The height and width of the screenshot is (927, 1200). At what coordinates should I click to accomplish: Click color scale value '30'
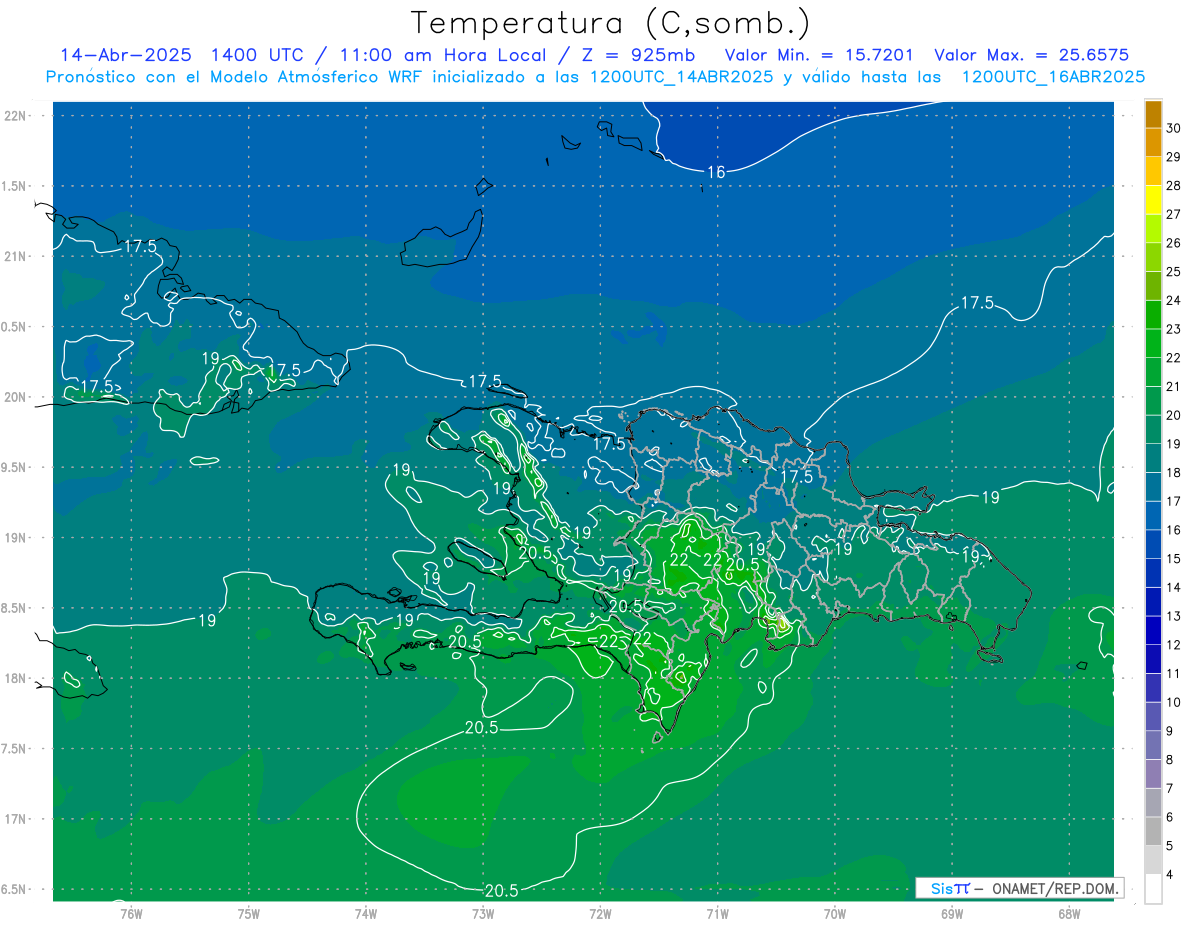(1174, 128)
